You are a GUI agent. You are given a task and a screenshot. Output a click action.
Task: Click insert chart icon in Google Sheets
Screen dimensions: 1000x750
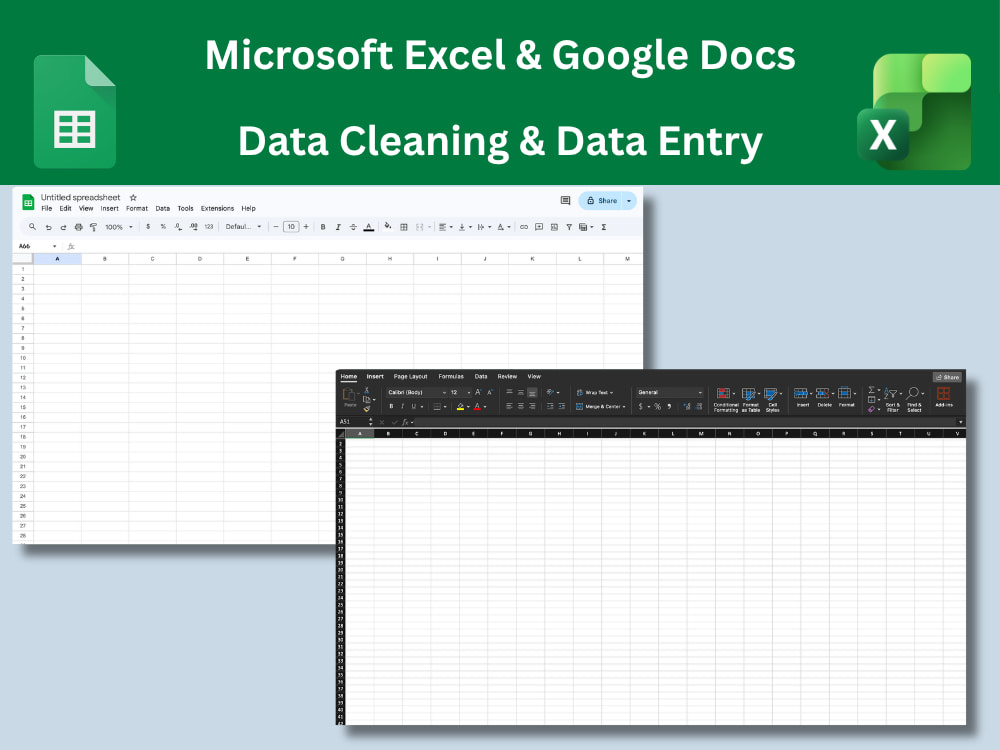click(x=554, y=227)
